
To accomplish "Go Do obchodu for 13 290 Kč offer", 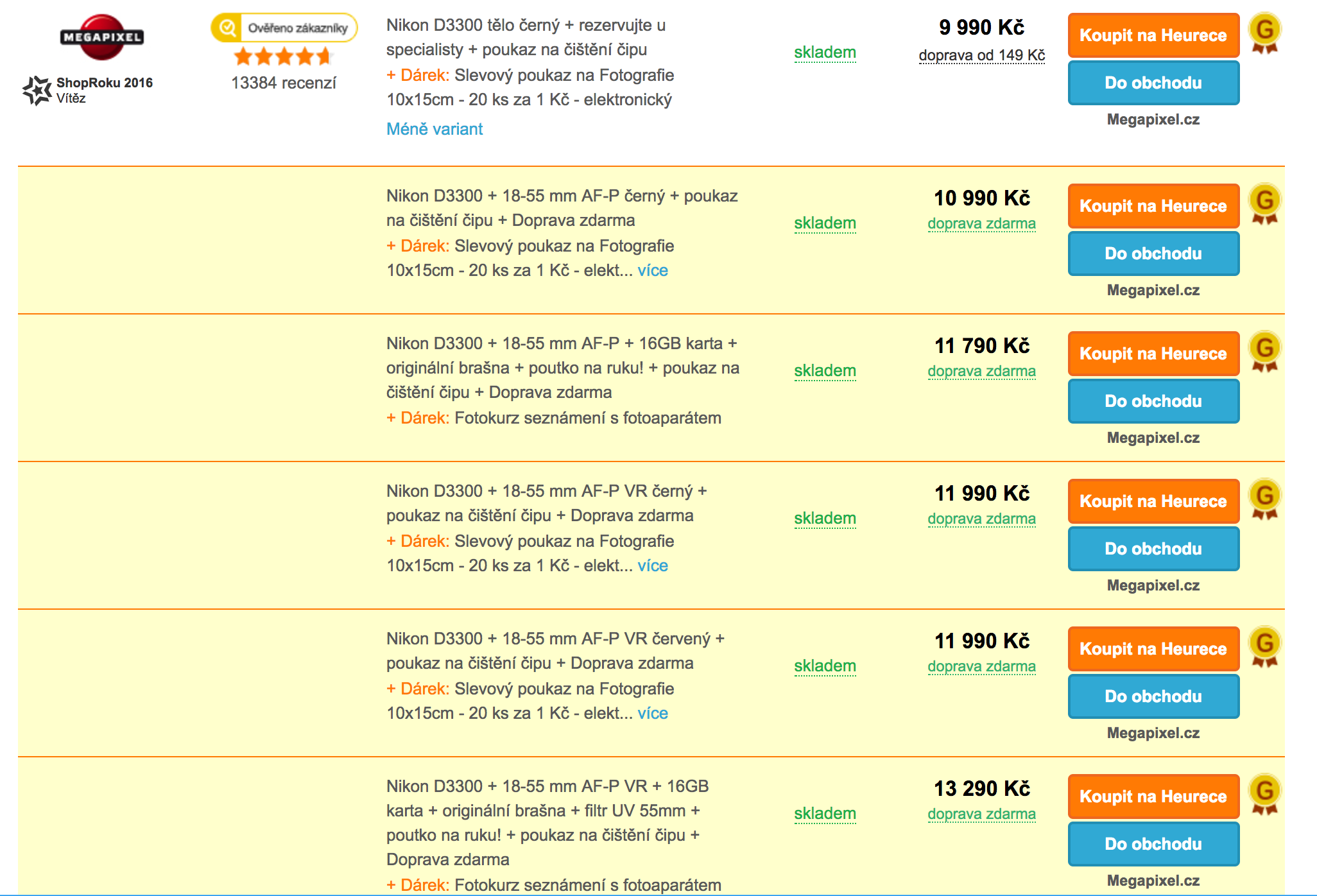I will click(1153, 844).
